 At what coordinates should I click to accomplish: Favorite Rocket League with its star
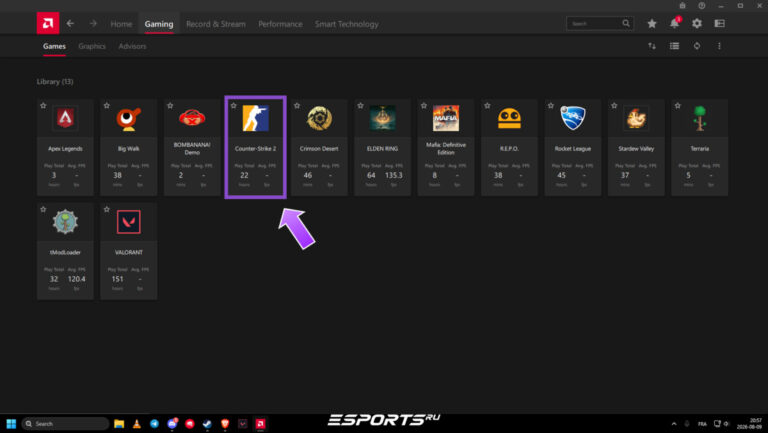click(x=551, y=105)
